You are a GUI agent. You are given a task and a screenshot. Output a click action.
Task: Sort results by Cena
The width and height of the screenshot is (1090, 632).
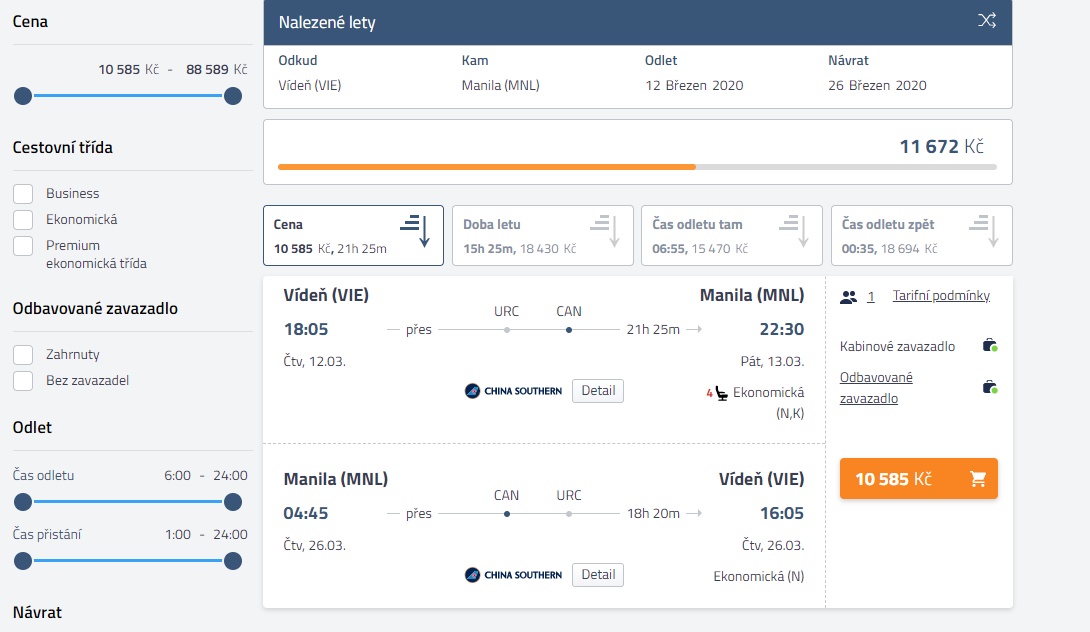pyautogui.click(x=353, y=235)
